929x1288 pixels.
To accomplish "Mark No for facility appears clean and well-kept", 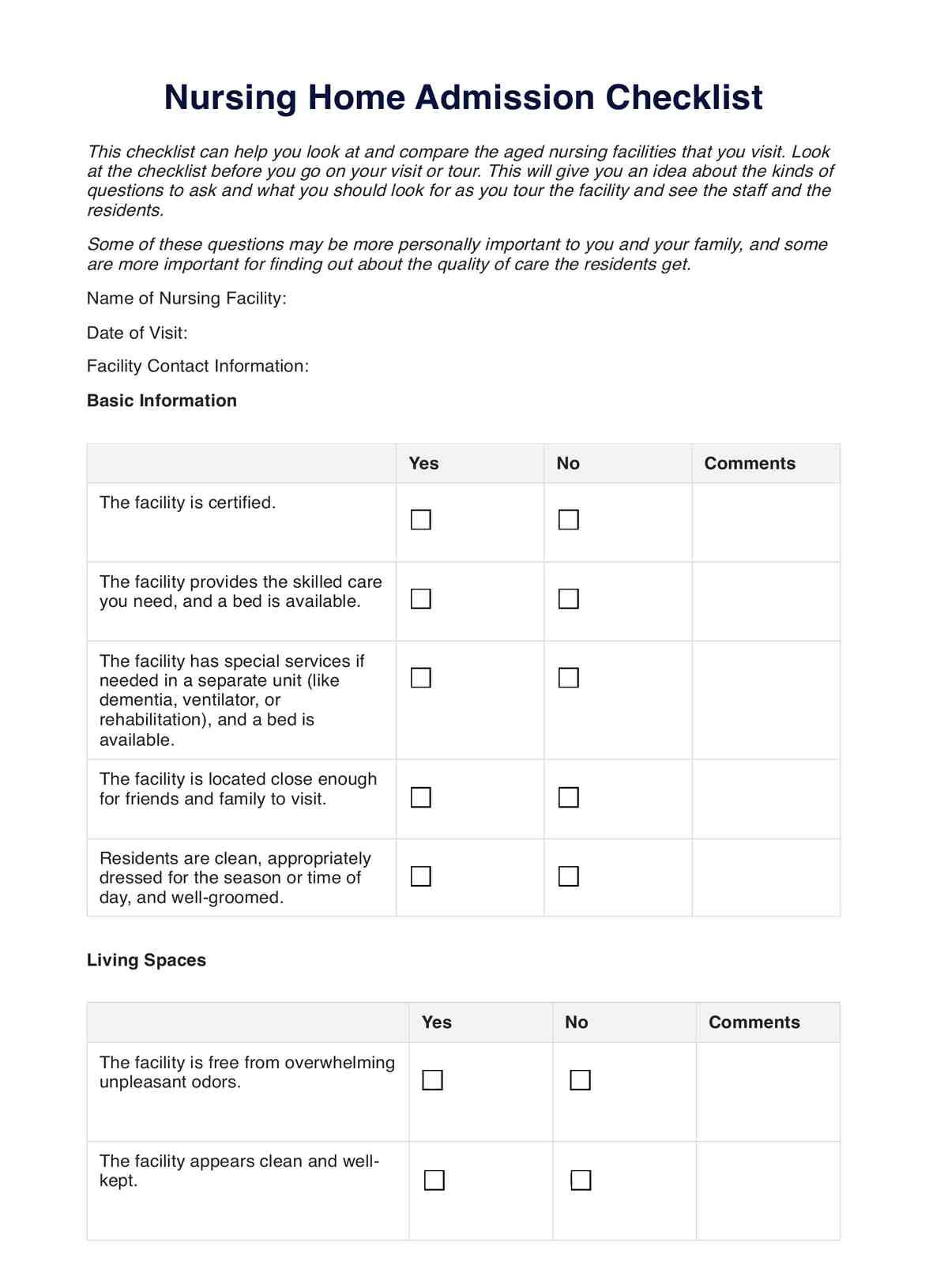I will [x=581, y=1181].
